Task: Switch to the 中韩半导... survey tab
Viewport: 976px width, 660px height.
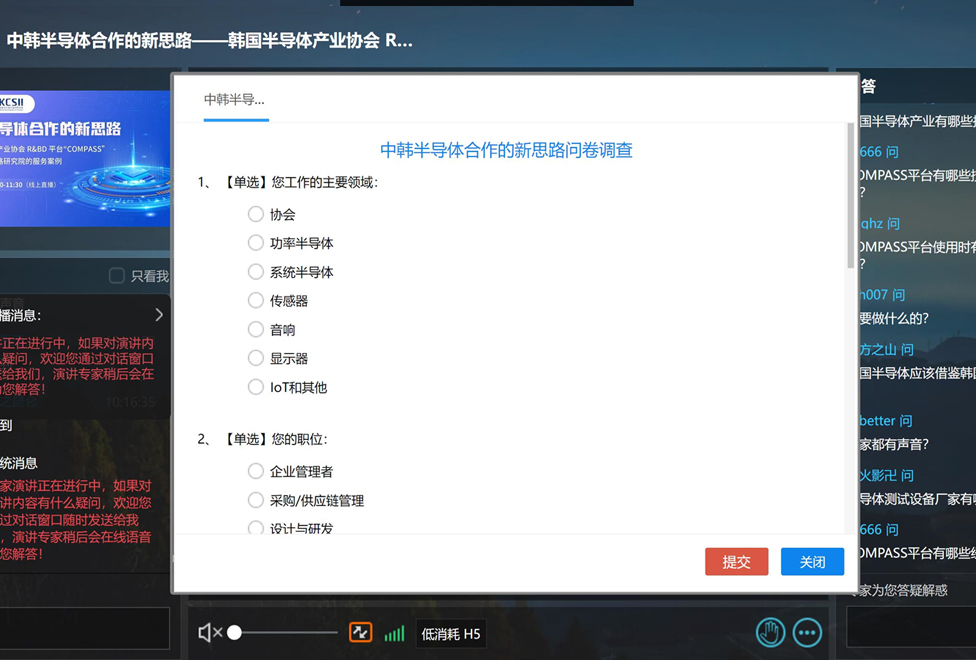Action: click(x=235, y=100)
